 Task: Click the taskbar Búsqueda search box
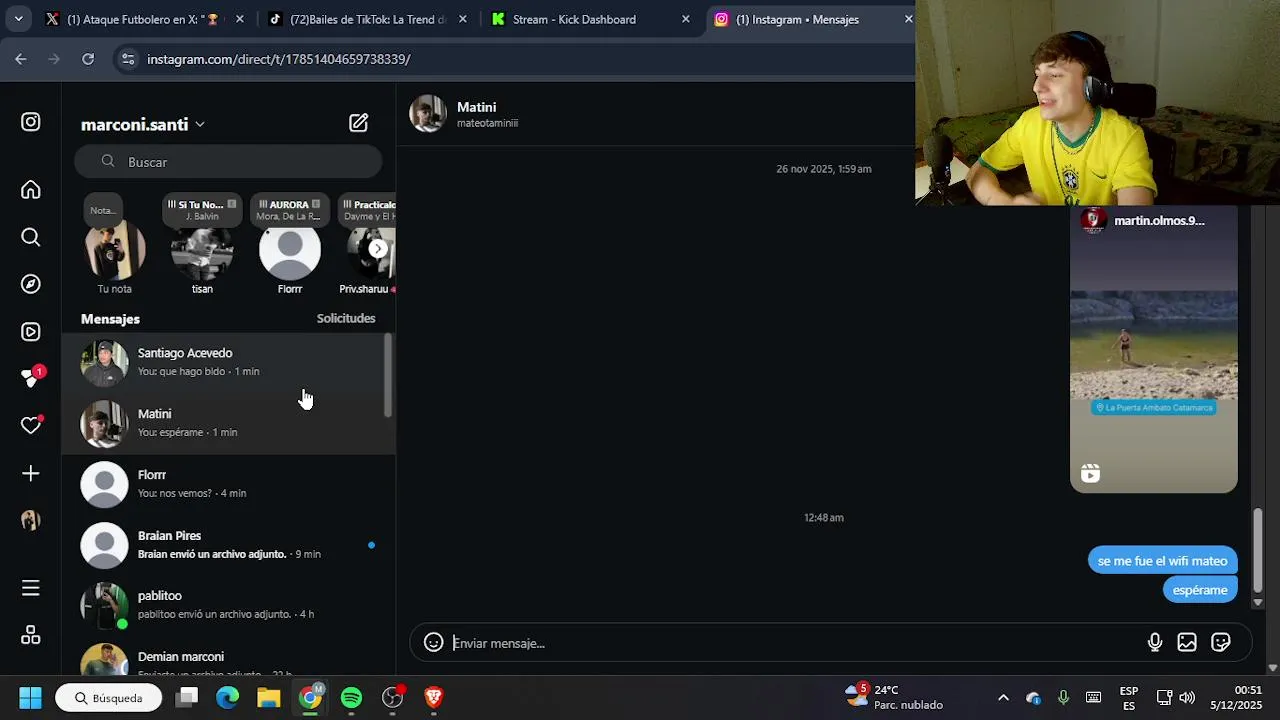click(x=109, y=697)
